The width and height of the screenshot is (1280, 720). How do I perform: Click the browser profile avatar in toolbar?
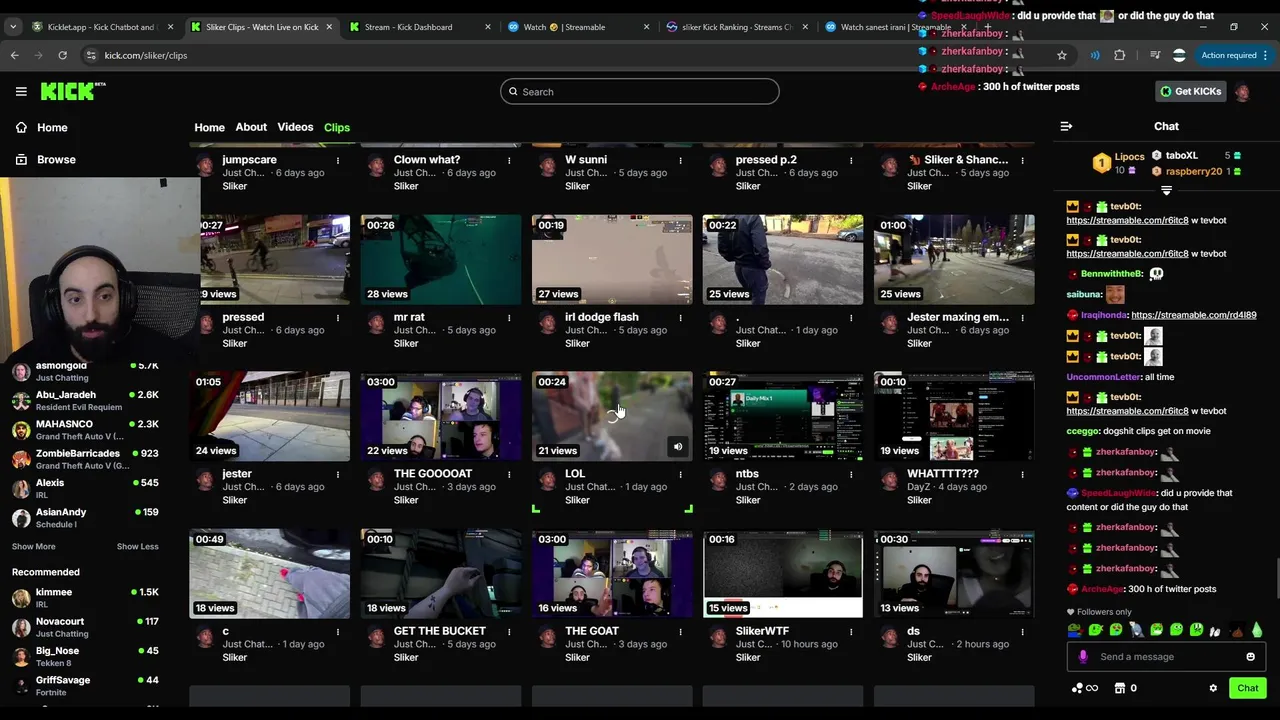1179,55
